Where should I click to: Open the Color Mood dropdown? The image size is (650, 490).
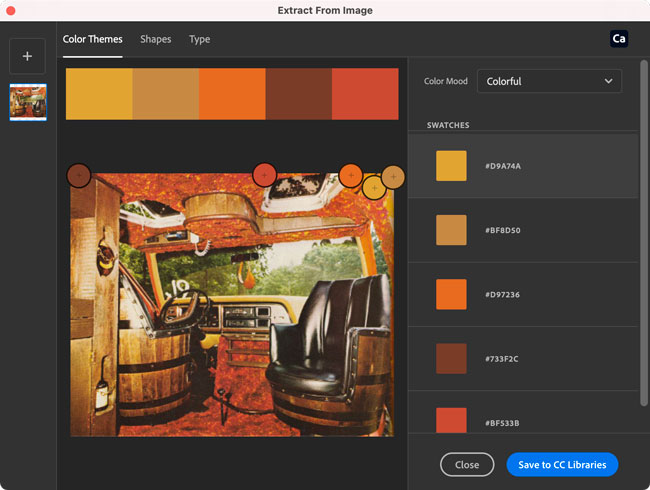point(549,81)
